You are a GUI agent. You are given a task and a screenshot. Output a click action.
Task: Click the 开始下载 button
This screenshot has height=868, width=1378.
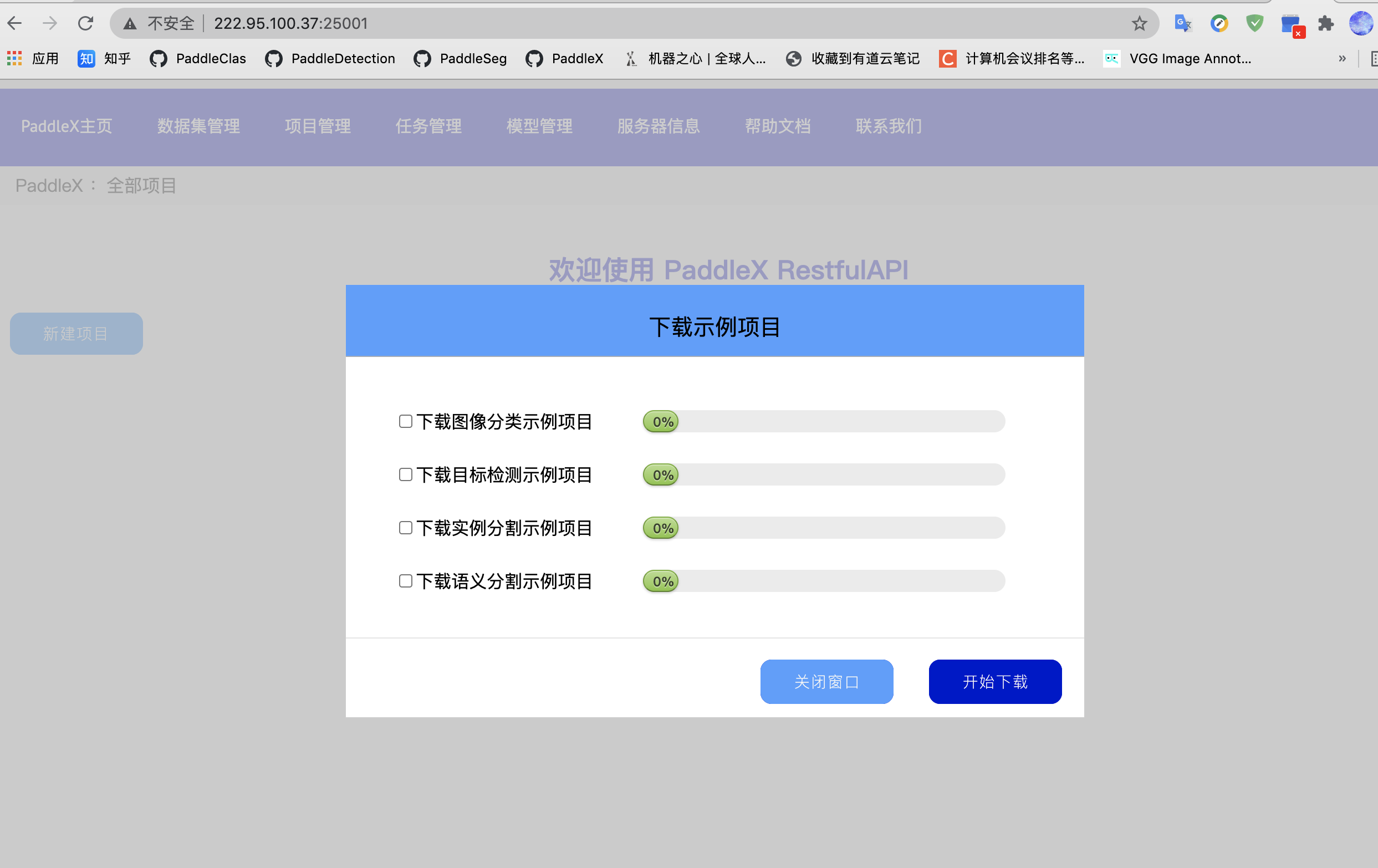pyautogui.click(x=994, y=681)
